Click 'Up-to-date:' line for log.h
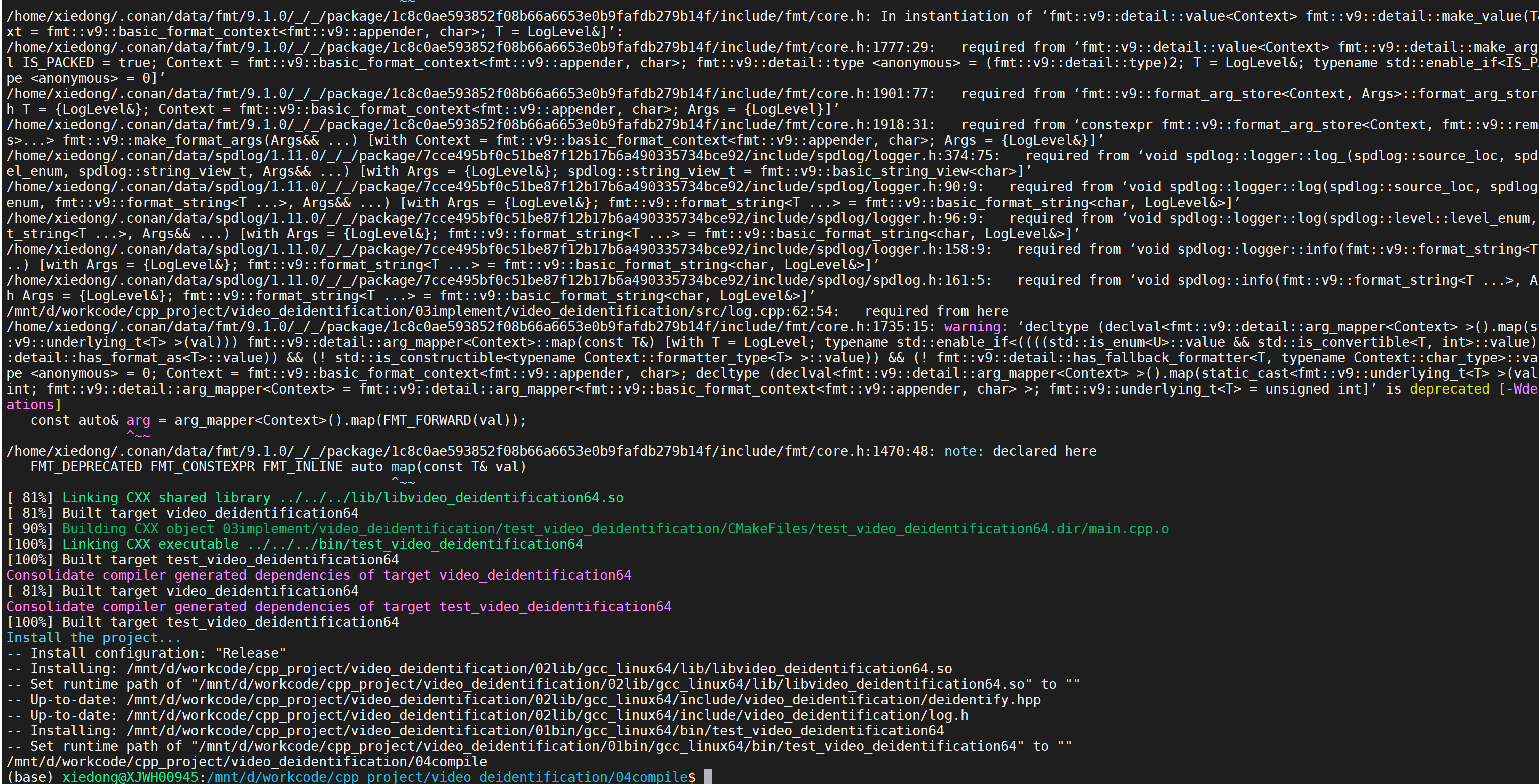 point(487,715)
